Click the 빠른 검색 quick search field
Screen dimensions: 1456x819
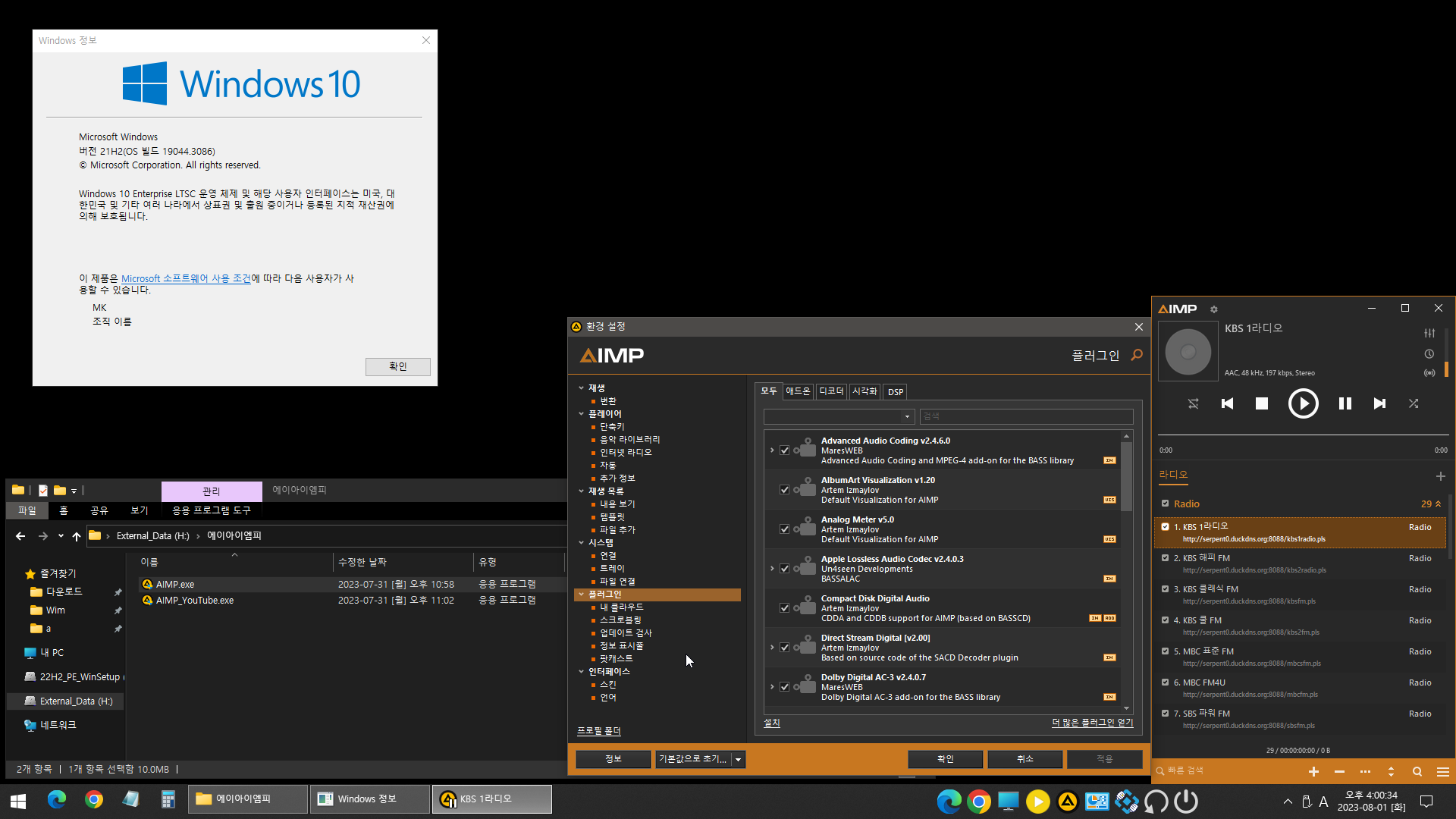tap(1226, 771)
